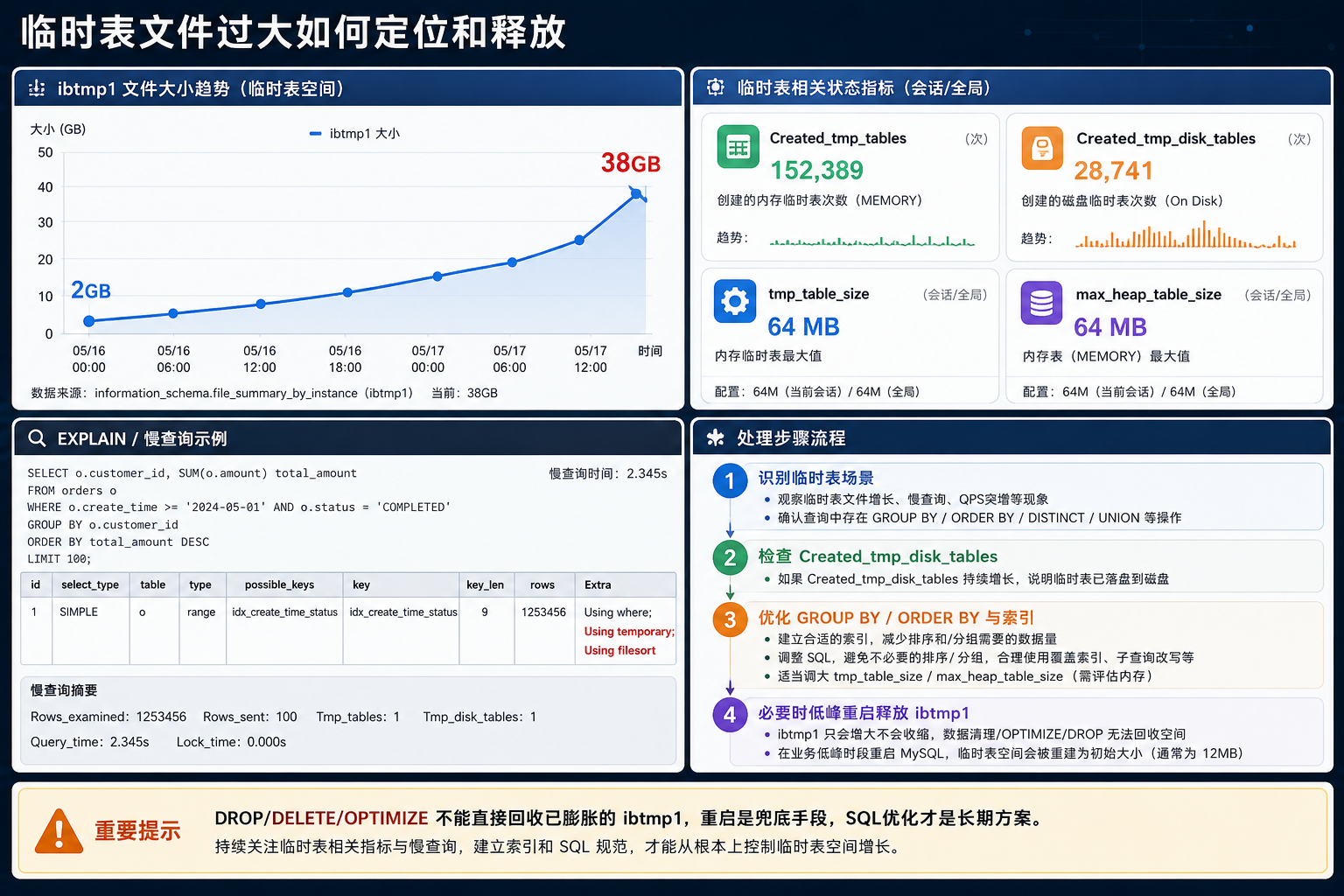Click the Created_tmp_tables green trend sparkline
Image resolution: width=1344 pixels, height=896 pixels.
click(872, 240)
